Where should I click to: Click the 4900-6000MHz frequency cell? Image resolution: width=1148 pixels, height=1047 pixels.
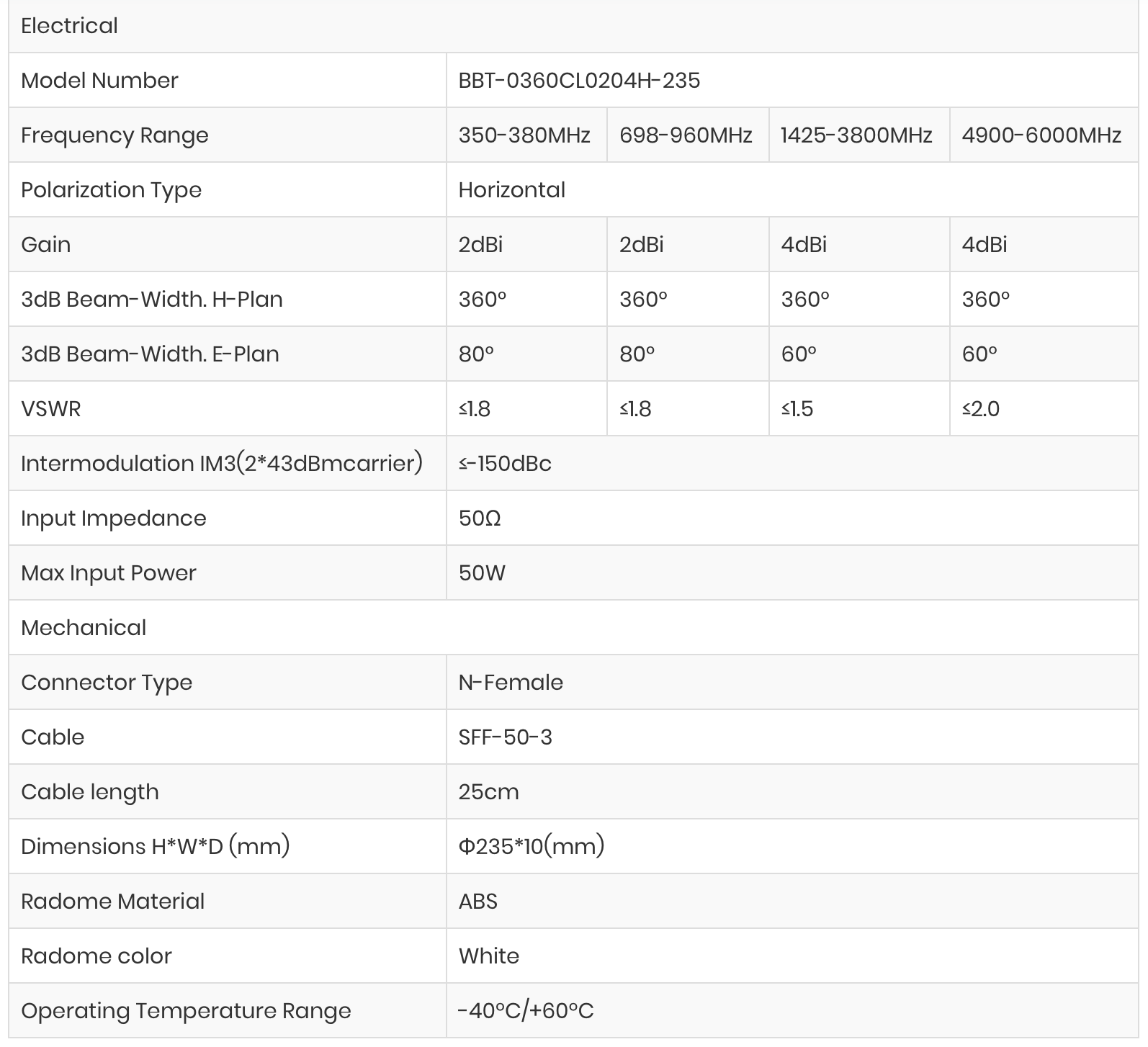point(1044,135)
